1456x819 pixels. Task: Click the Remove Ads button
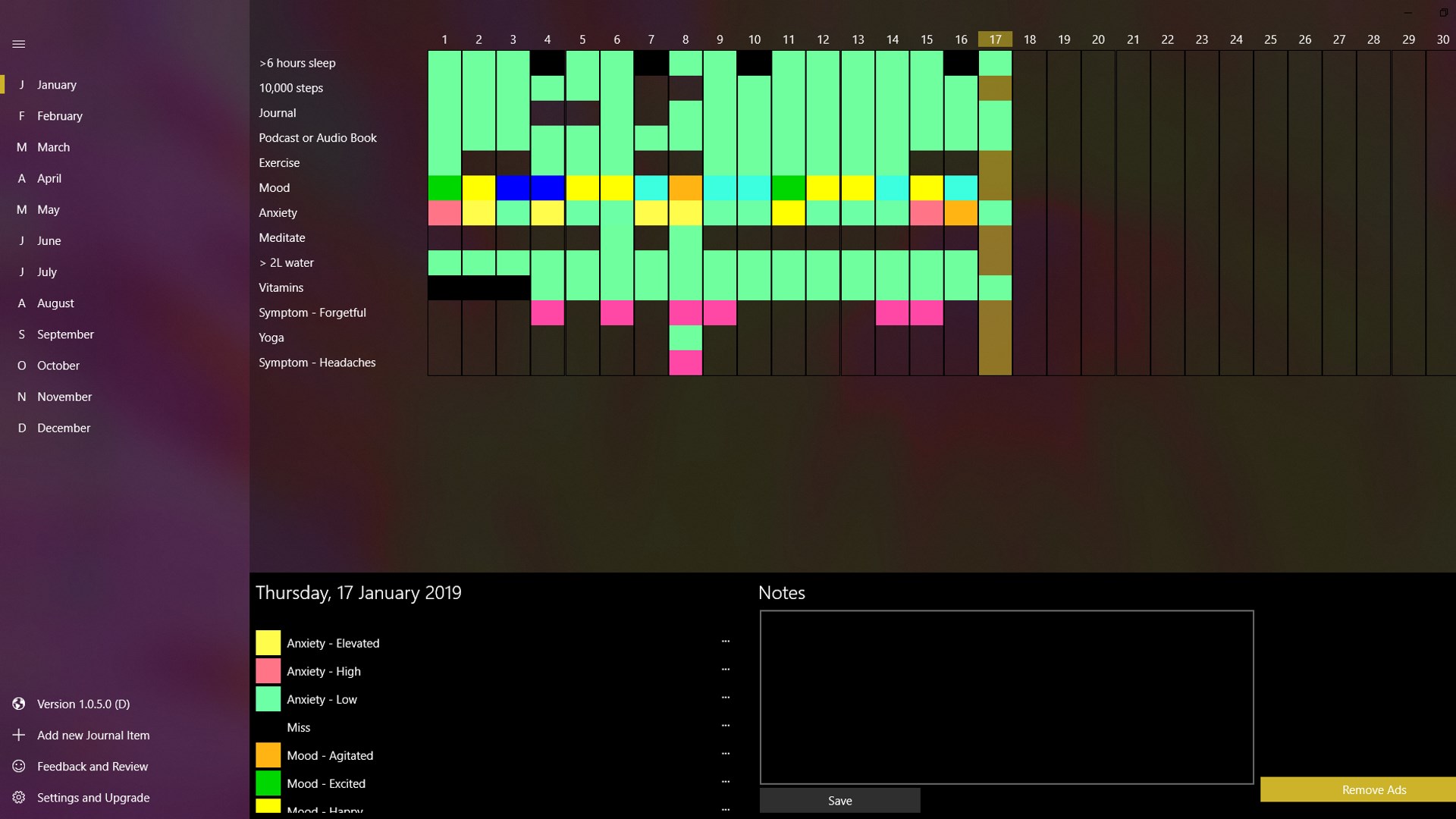(1373, 789)
